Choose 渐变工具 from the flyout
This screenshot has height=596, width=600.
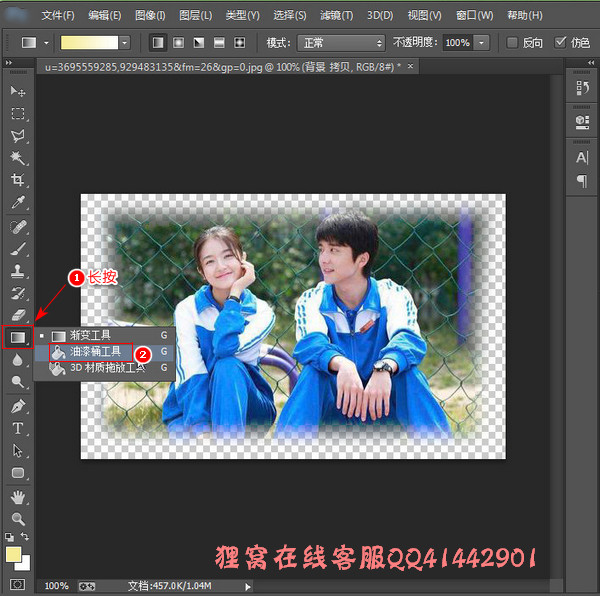104,335
